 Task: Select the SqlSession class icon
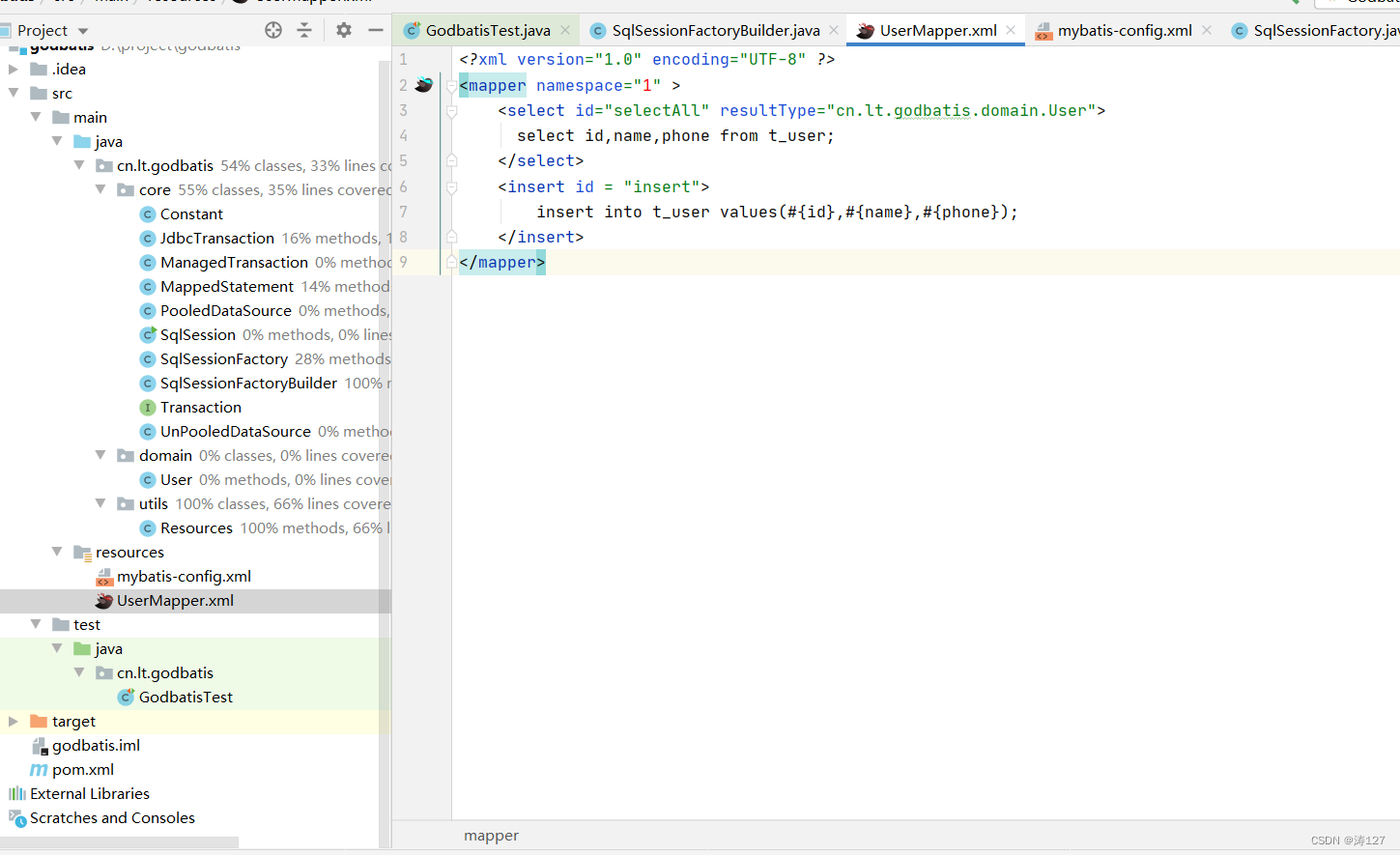coord(148,334)
